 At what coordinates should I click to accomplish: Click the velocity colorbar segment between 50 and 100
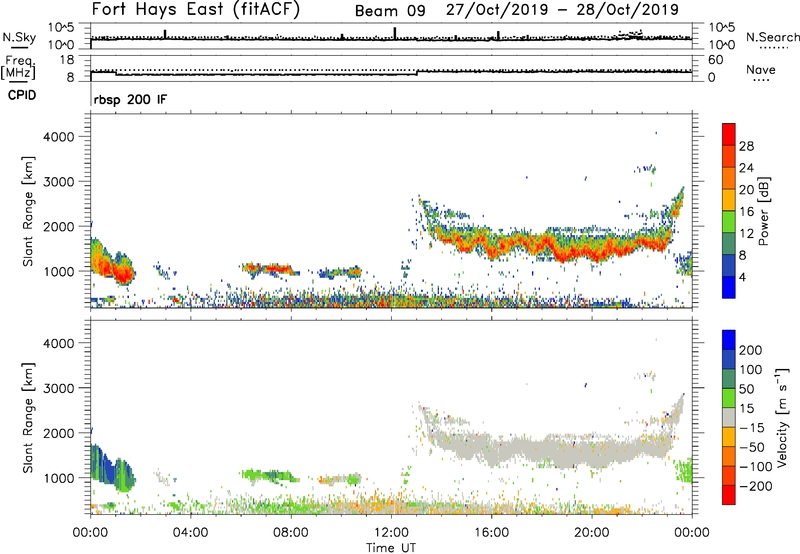pos(729,379)
